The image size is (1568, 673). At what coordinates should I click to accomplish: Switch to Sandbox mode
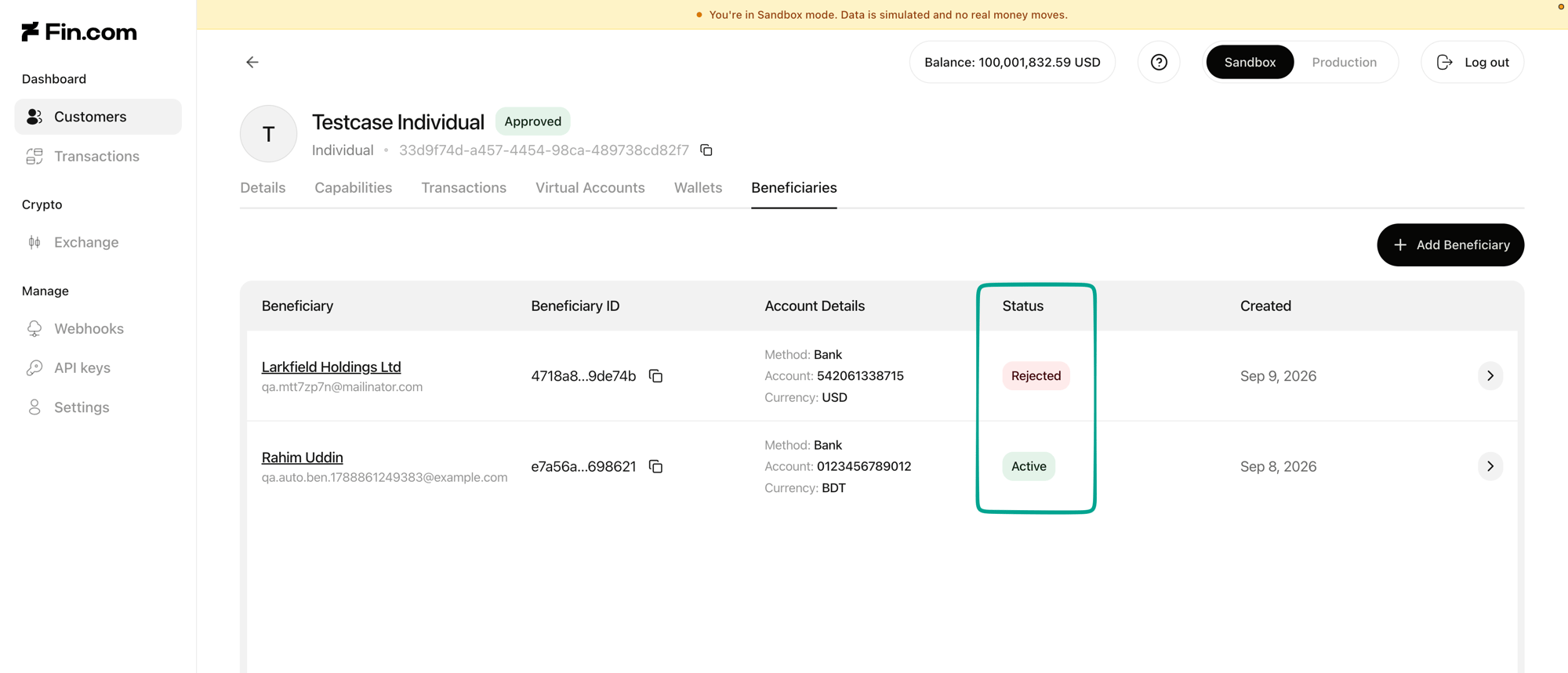coord(1250,62)
